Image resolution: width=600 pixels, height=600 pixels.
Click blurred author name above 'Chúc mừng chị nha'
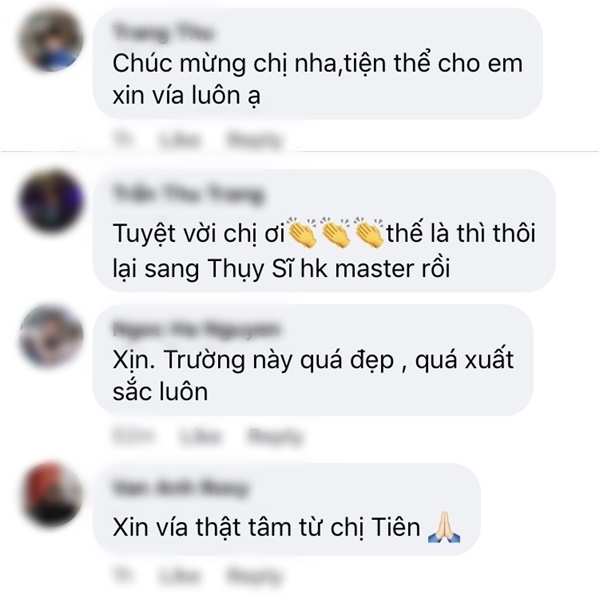point(163,33)
